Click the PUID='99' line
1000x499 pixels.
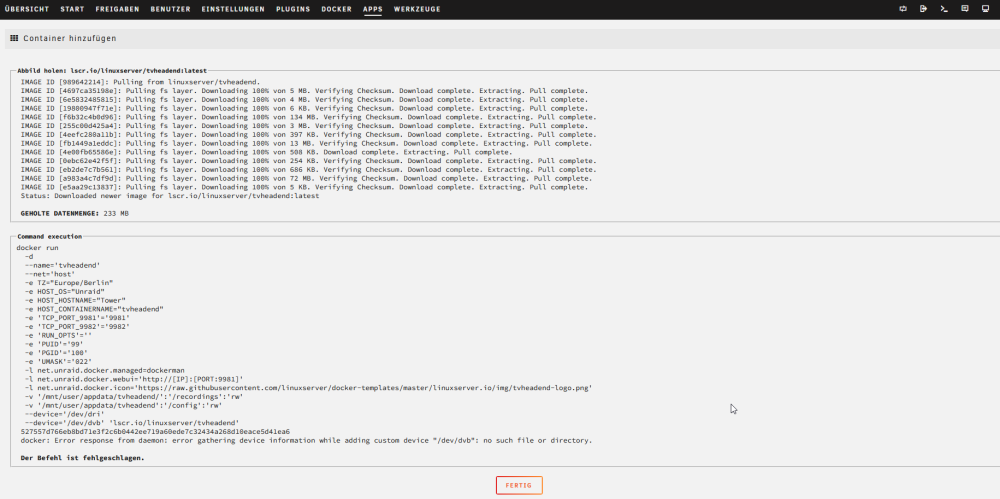(54, 344)
